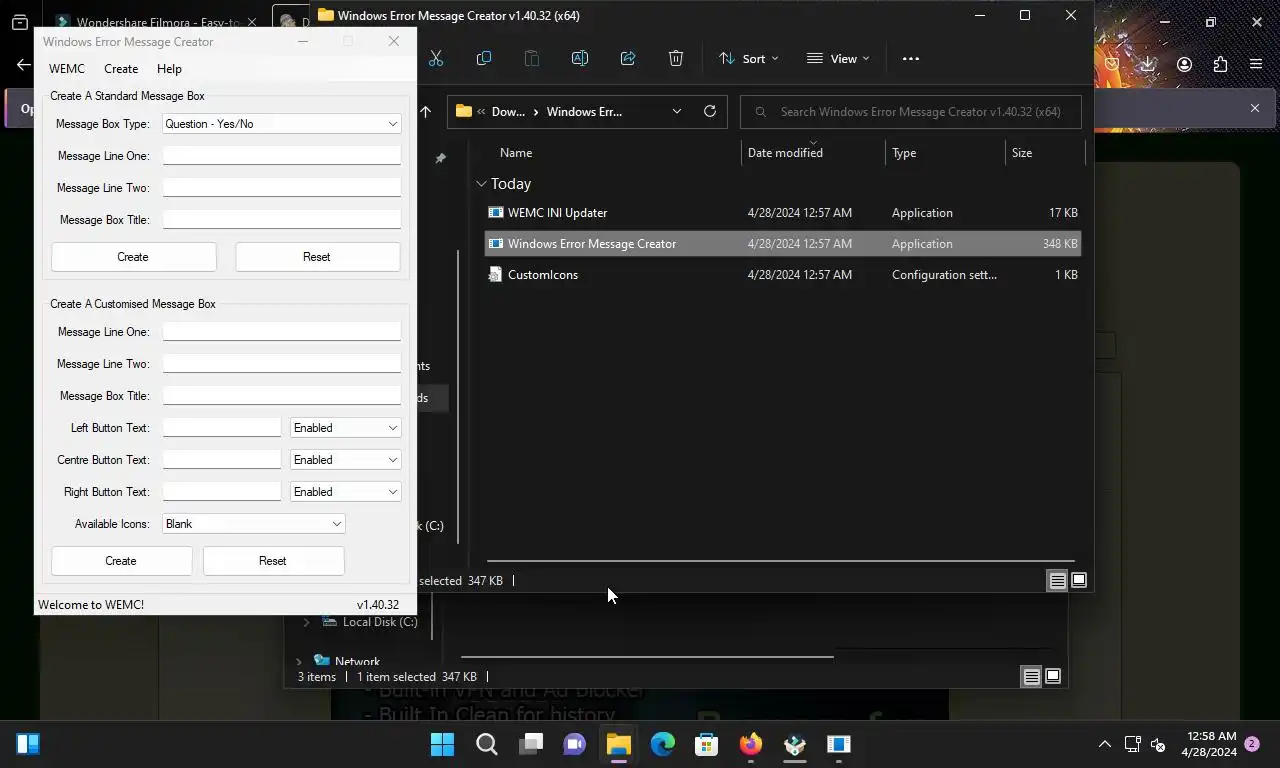Open Firefox from taskbar
Viewport: 1280px width, 768px height.
751,744
